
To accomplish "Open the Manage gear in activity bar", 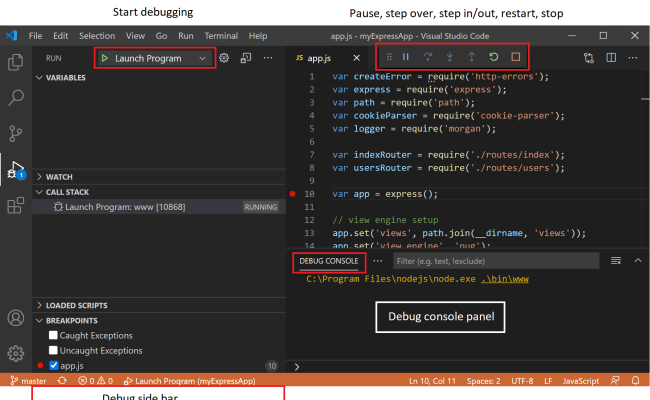I will point(16,354).
